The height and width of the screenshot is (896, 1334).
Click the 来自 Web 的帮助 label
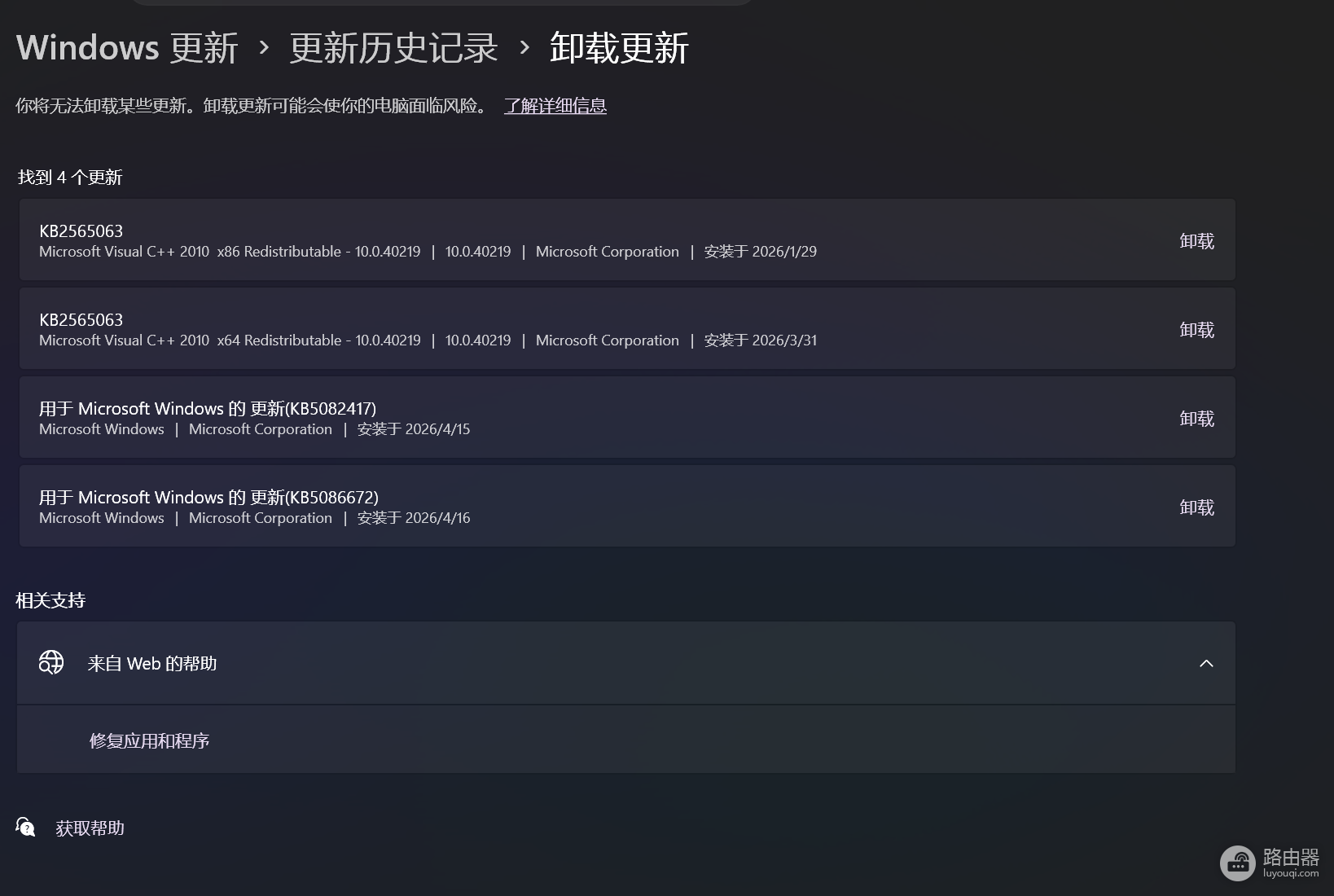click(x=152, y=664)
